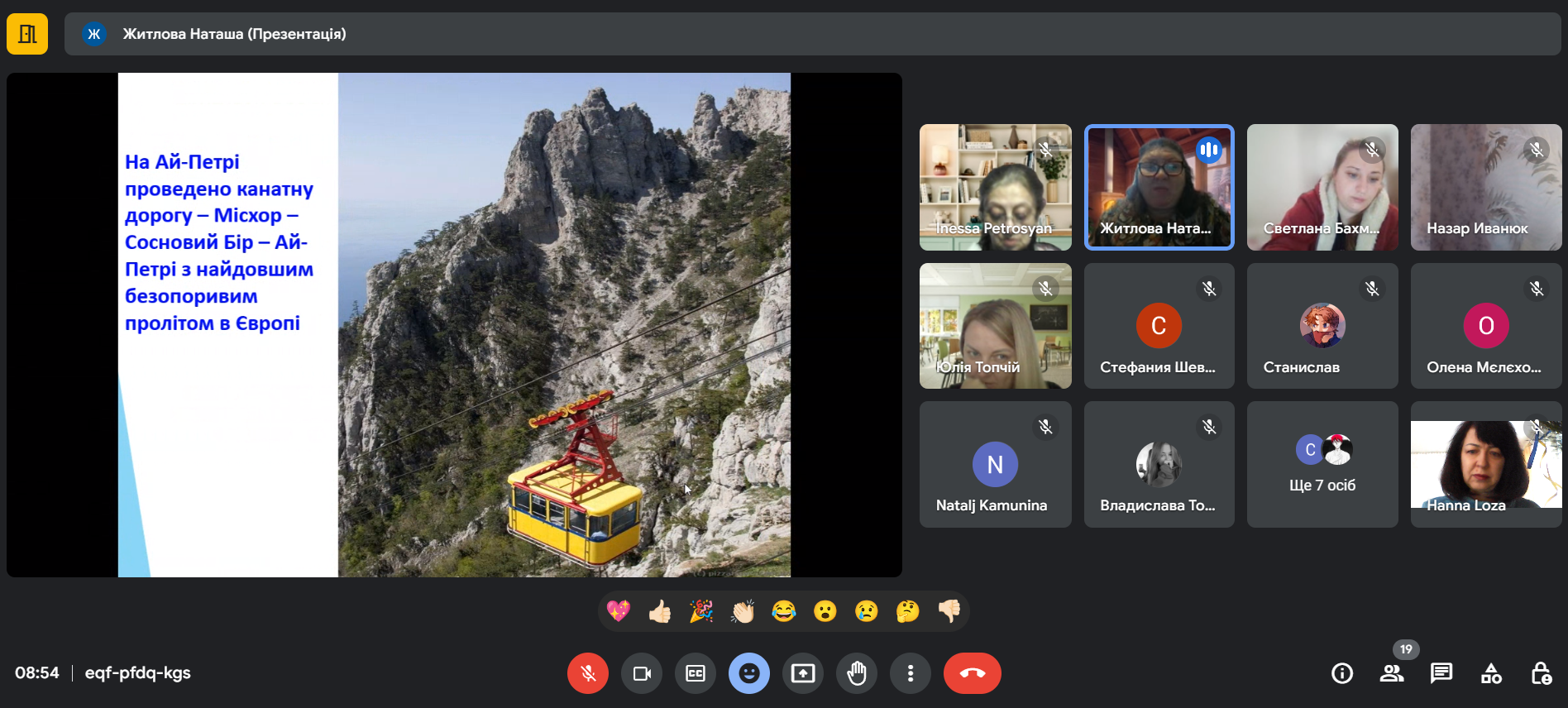Screen dimensions: 1568x708
Task: Open the chat panel
Action: (1441, 673)
